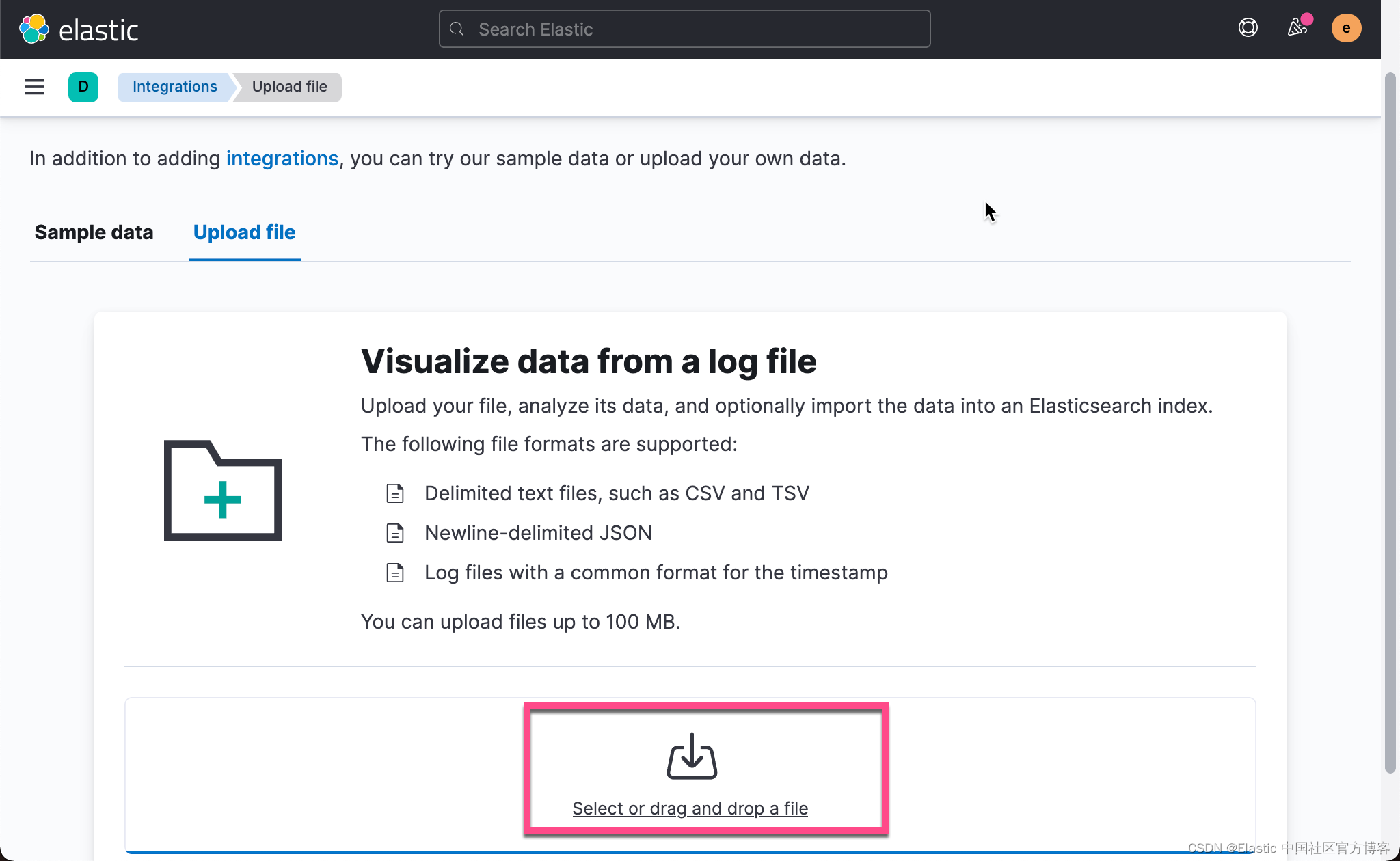1400x861 pixels.
Task: Click the magnifier icon in search bar
Action: [x=457, y=29]
